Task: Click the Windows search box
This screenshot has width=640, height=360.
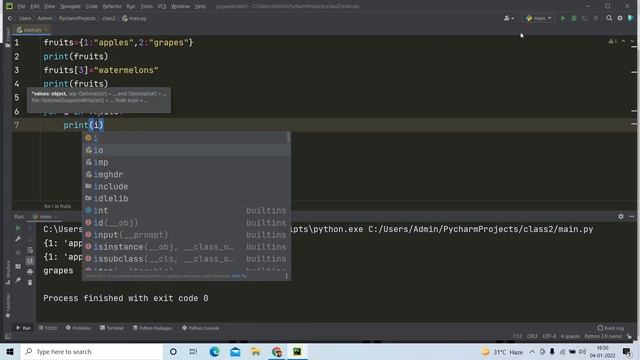Action: click(92, 351)
